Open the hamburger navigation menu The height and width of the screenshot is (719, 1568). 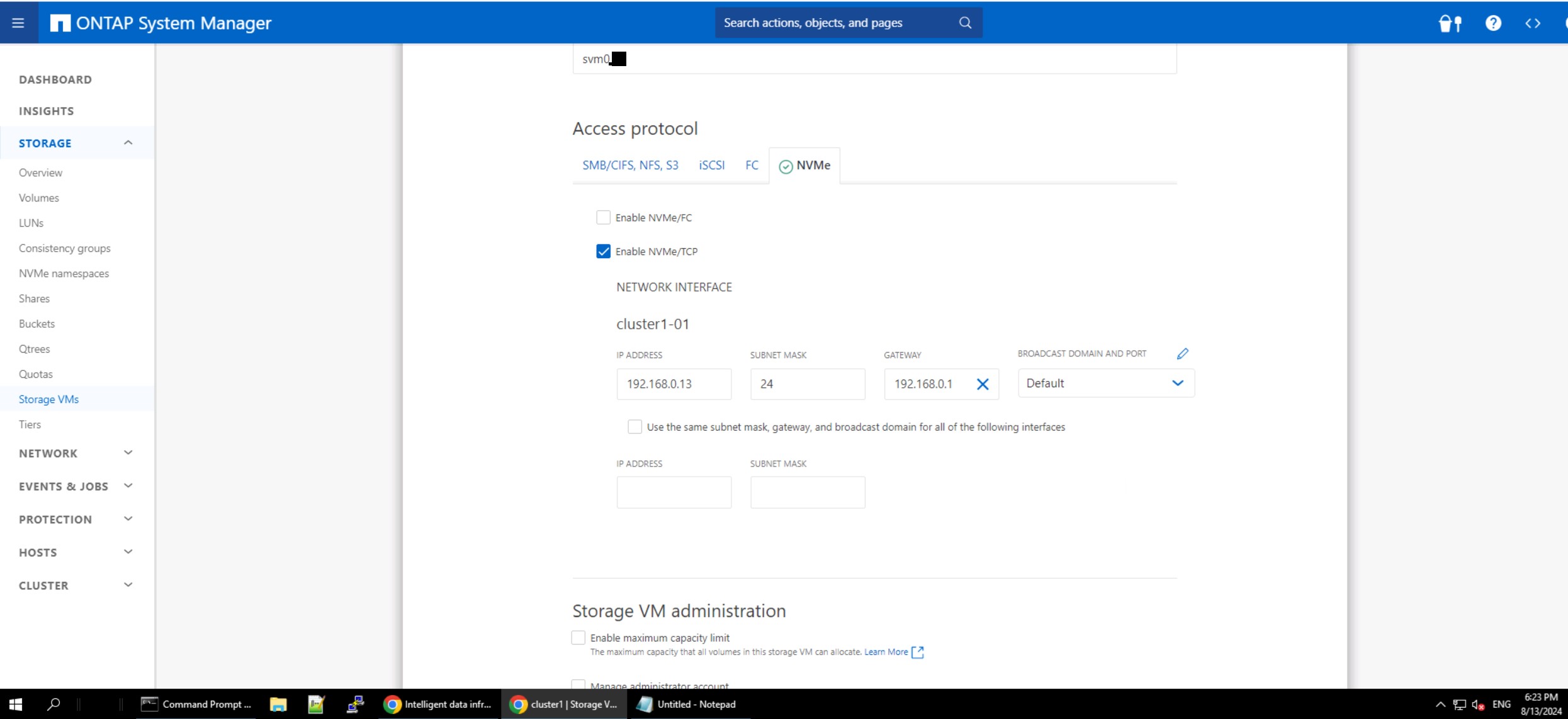18,23
